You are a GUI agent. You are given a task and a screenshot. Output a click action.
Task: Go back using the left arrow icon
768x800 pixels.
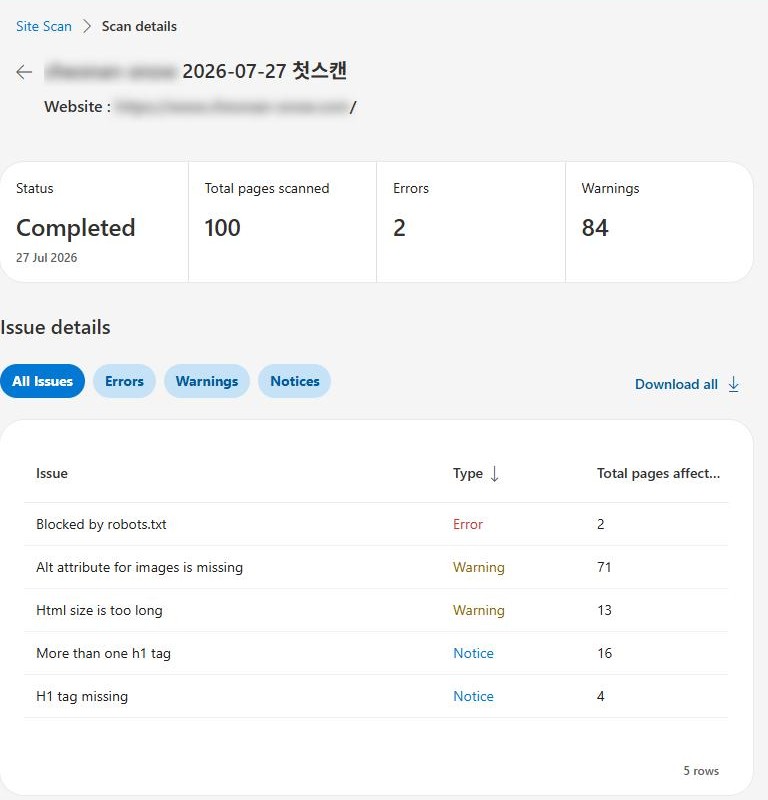[24, 72]
